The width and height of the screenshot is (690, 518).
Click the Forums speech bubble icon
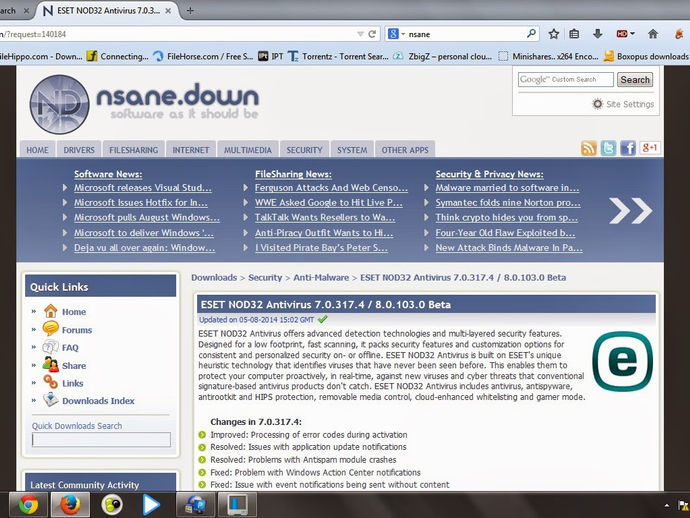51,329
